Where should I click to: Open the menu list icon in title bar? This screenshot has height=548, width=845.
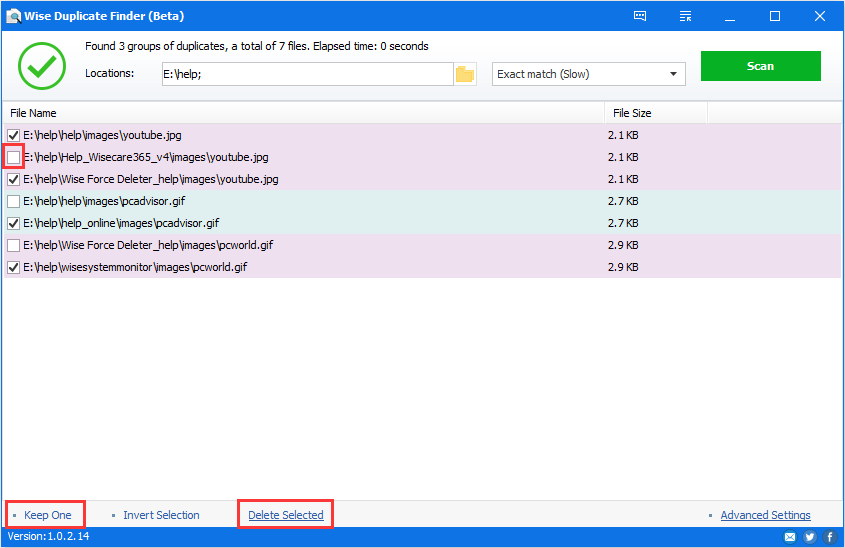coord(685,16)
